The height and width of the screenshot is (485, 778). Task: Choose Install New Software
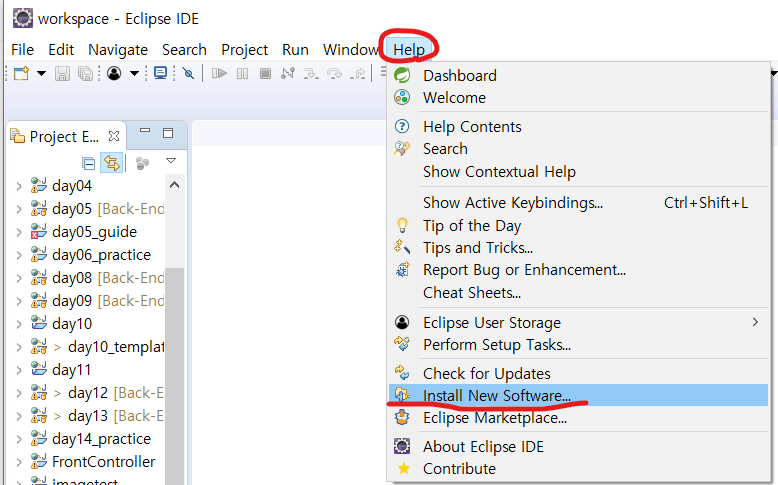coord(578,395)
